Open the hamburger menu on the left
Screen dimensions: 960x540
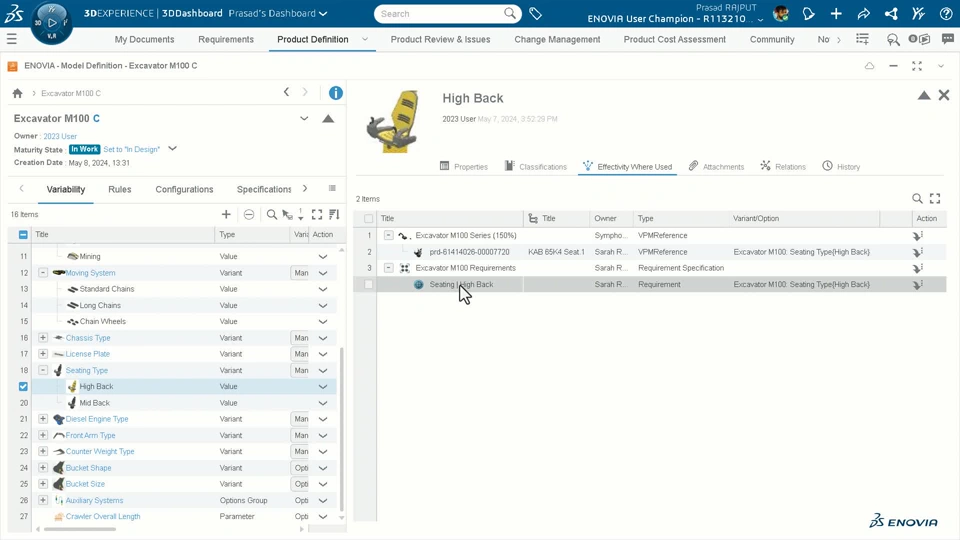(x=12, y=39)
